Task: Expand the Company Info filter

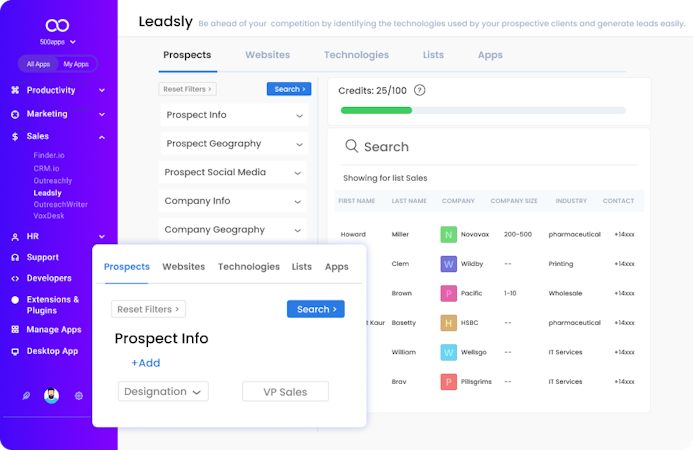Action: 232,201
